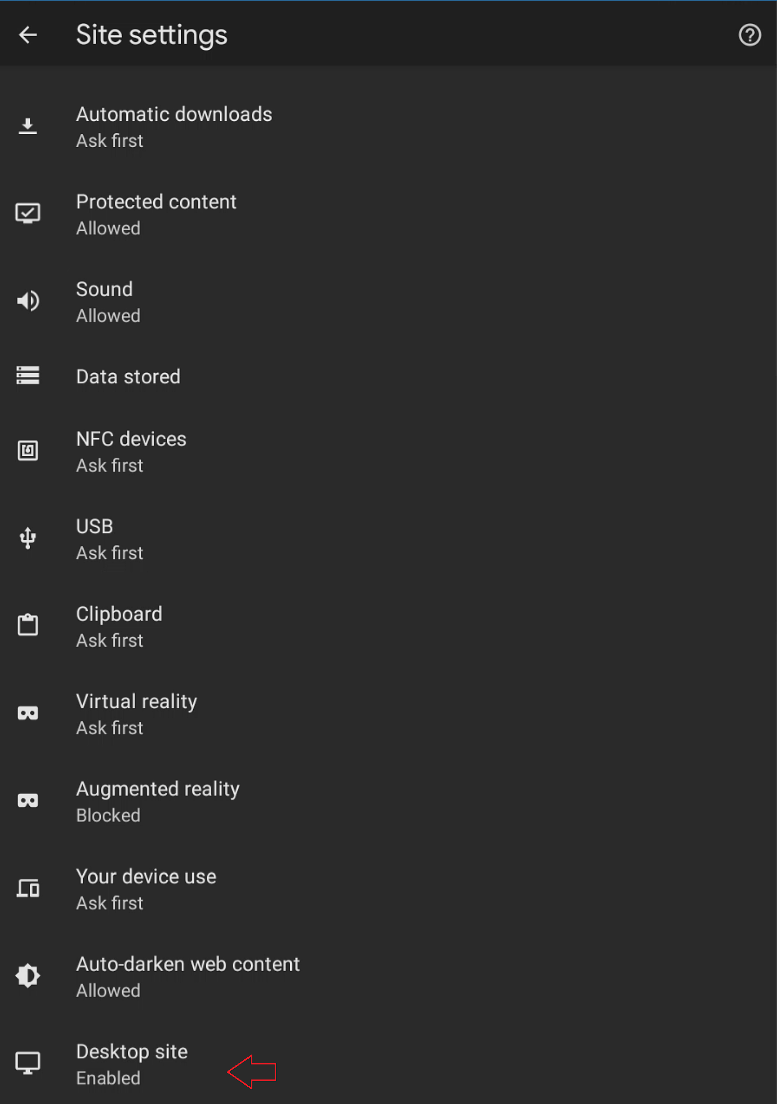Open Desktop site setting

pyautogui.click(x=132, y=1063)
